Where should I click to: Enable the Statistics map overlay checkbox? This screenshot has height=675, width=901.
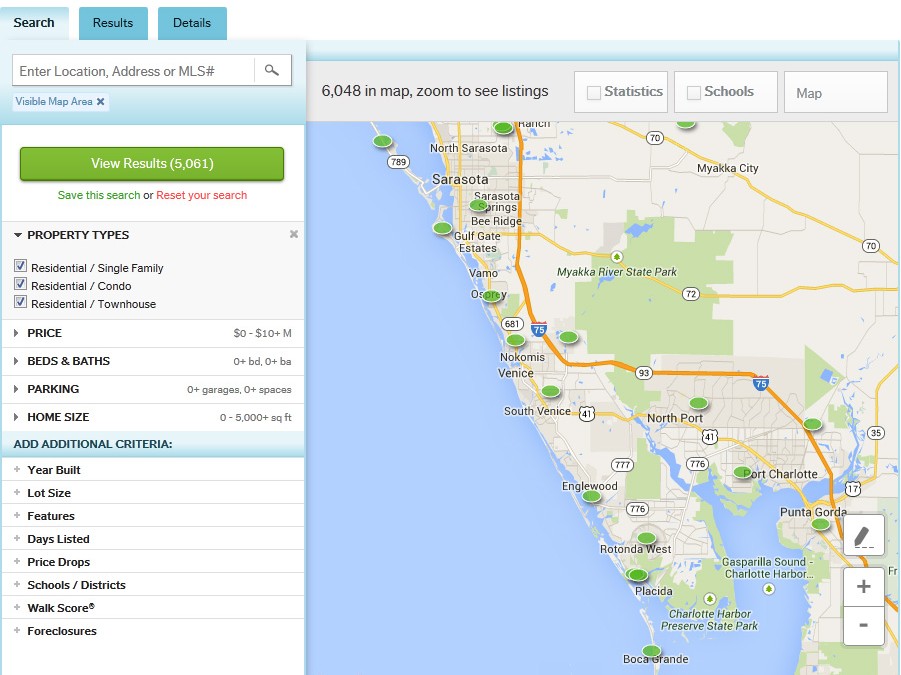tap(594, 93)
